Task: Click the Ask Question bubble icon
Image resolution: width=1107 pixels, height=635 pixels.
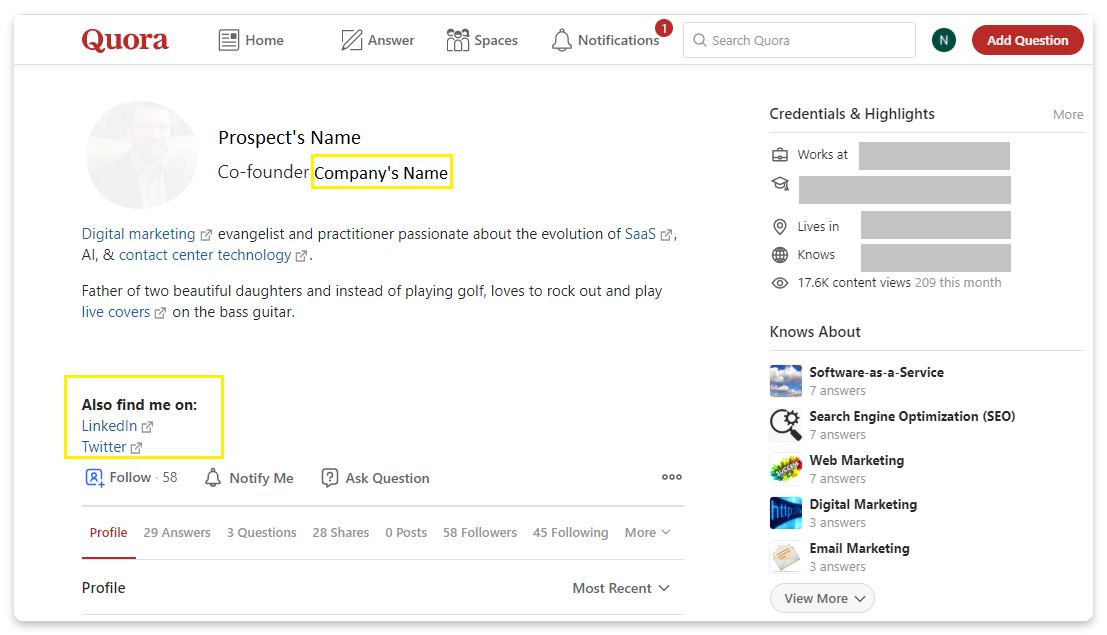Action: tap(330, 478)
